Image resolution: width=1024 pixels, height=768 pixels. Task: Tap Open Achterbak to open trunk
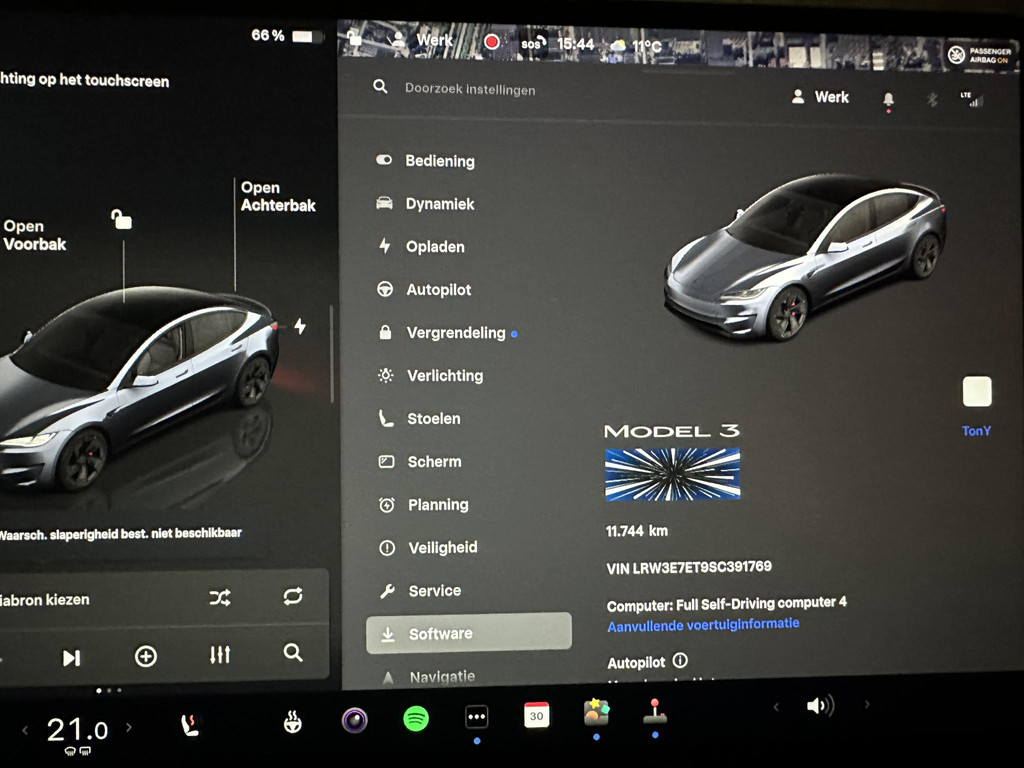tap(277, 196)
